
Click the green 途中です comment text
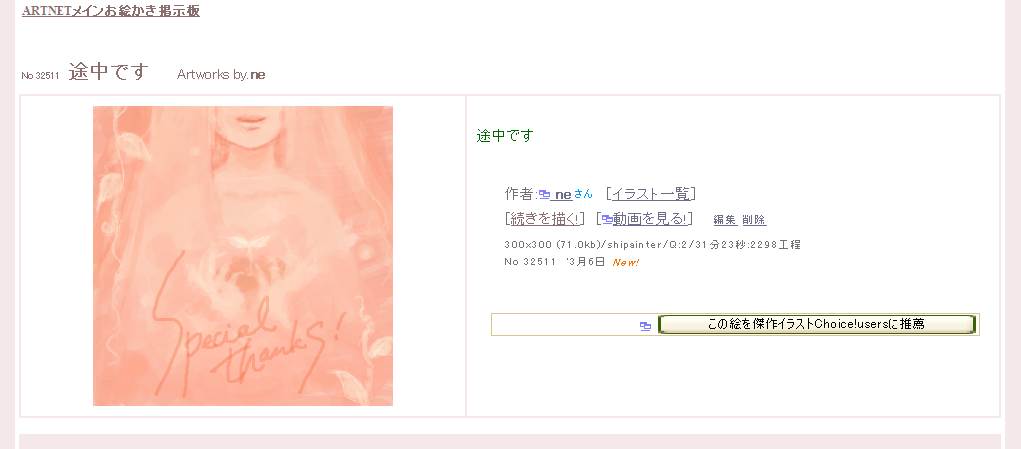pyautogui.click(x=505, y=136)
